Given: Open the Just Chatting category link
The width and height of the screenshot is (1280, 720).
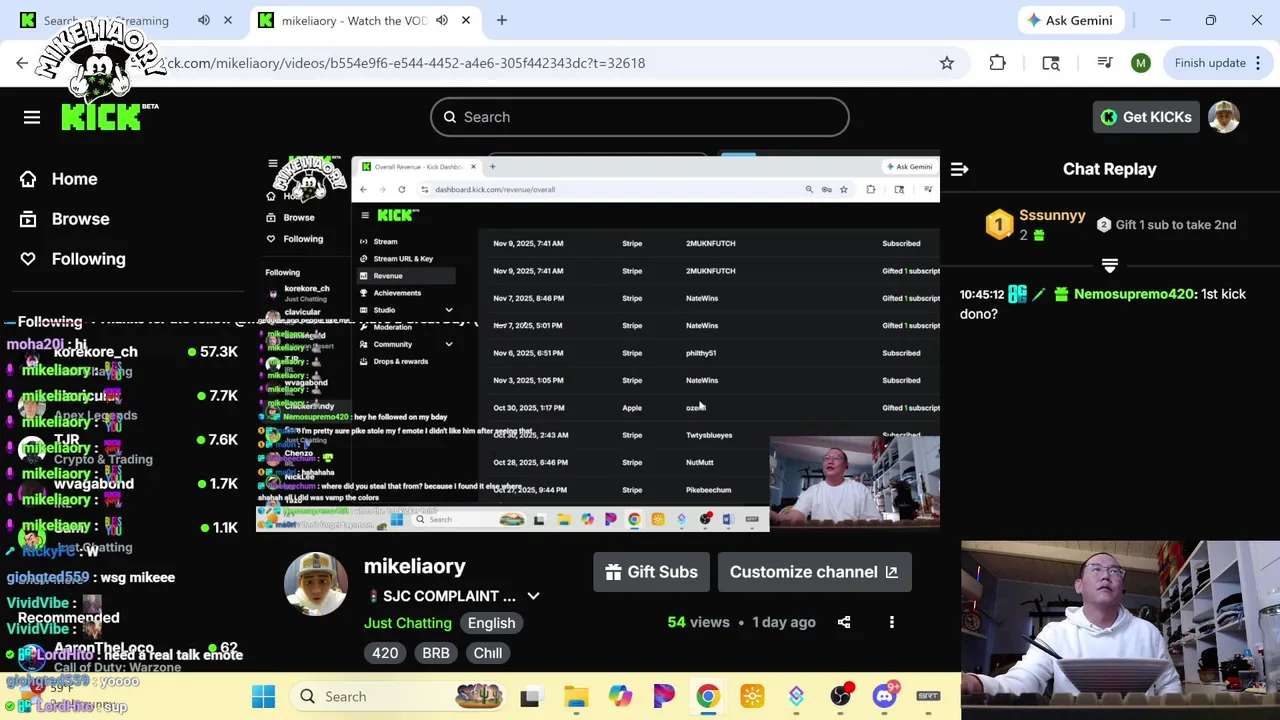Looking at the screenshot, I should (408, 623).
